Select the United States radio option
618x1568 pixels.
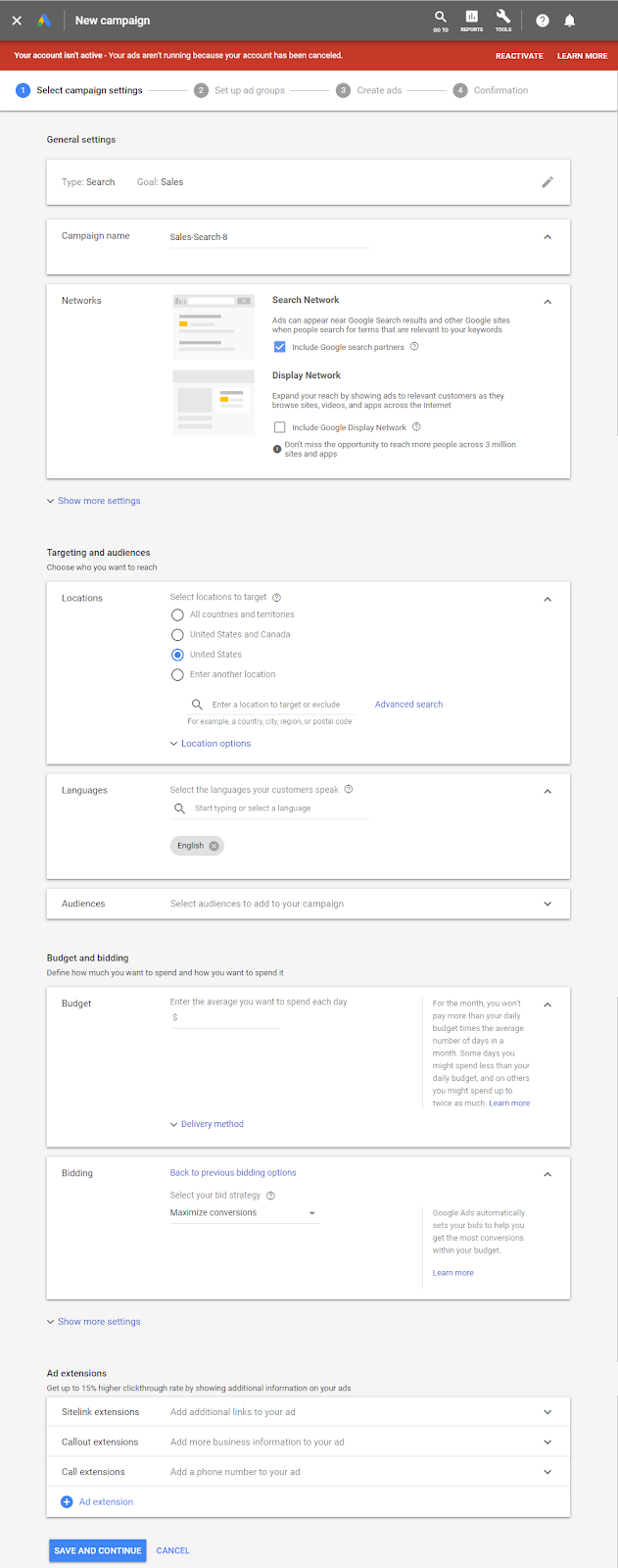(177, 655)
